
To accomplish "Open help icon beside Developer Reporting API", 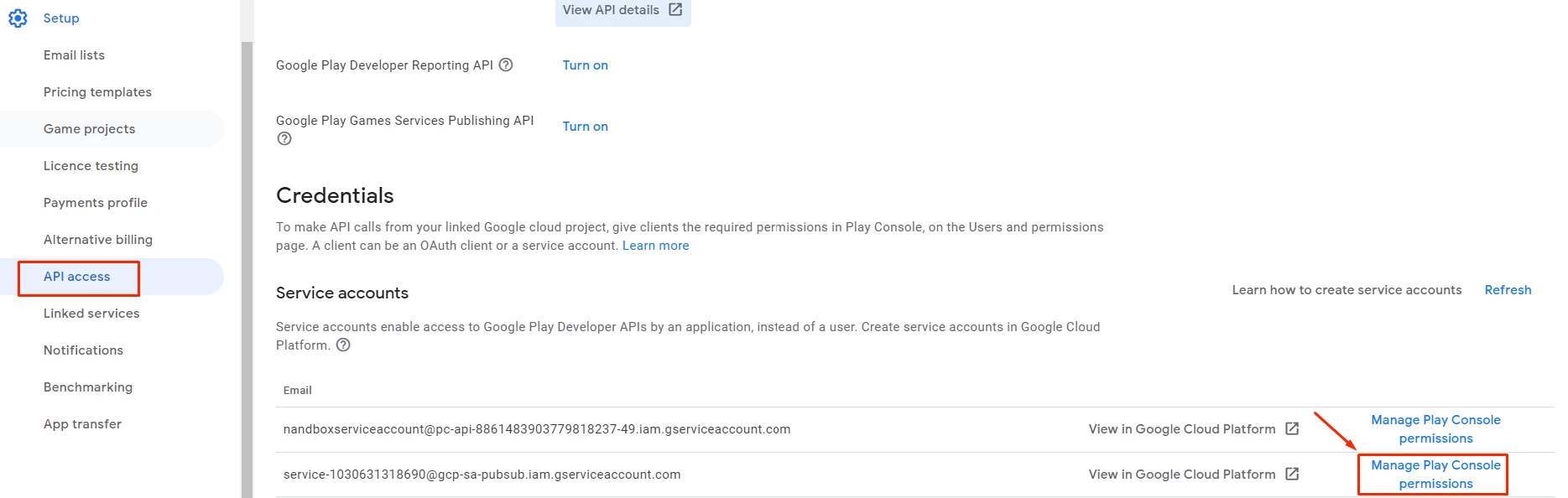I will tap(506, 65).
